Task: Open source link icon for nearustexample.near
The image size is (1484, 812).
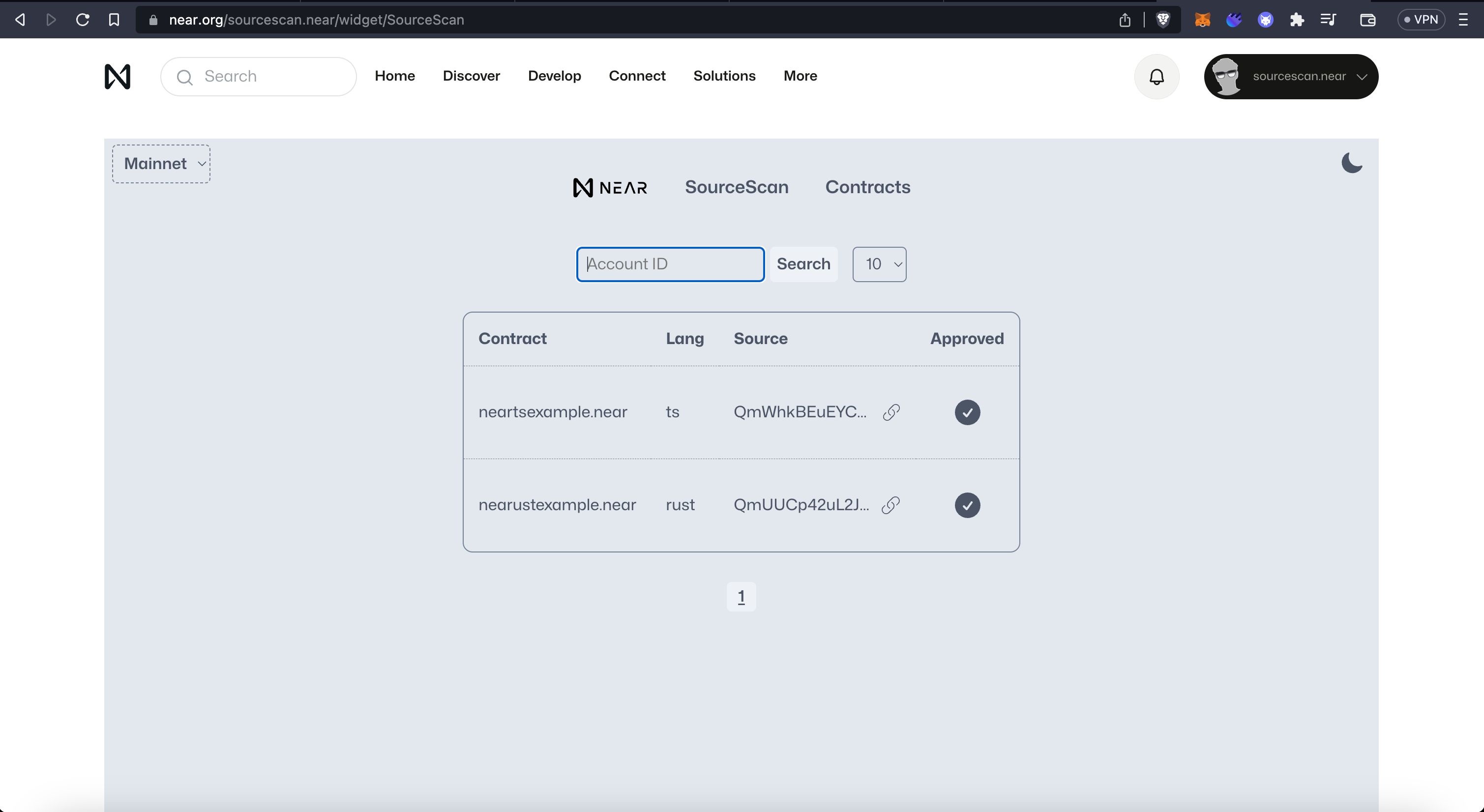Action: click(x=890, y=505)
